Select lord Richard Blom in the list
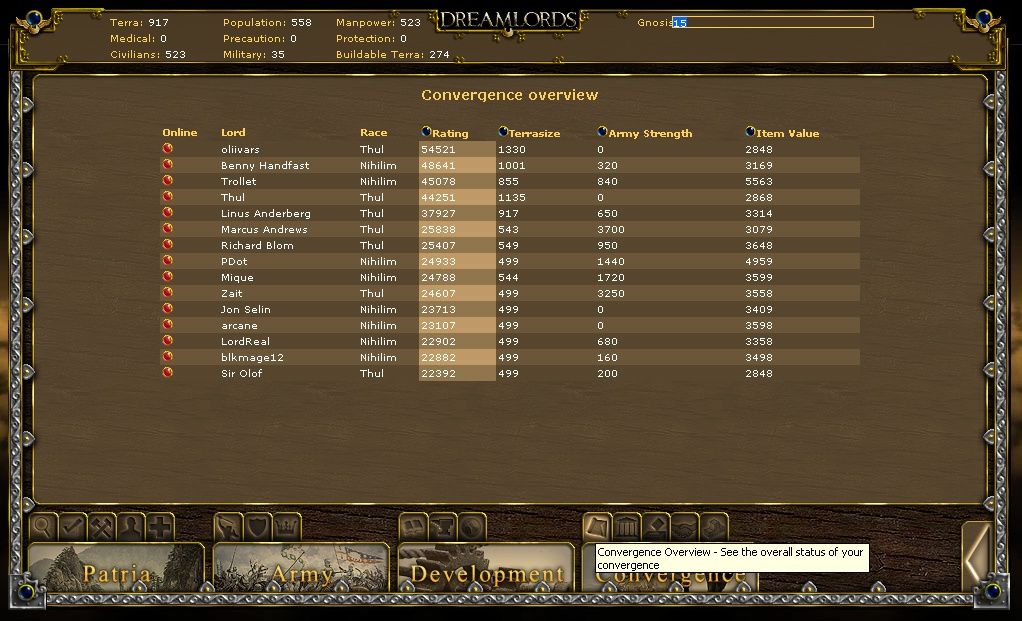Screen dimensions: 1022x621 [x=257, y=246]
